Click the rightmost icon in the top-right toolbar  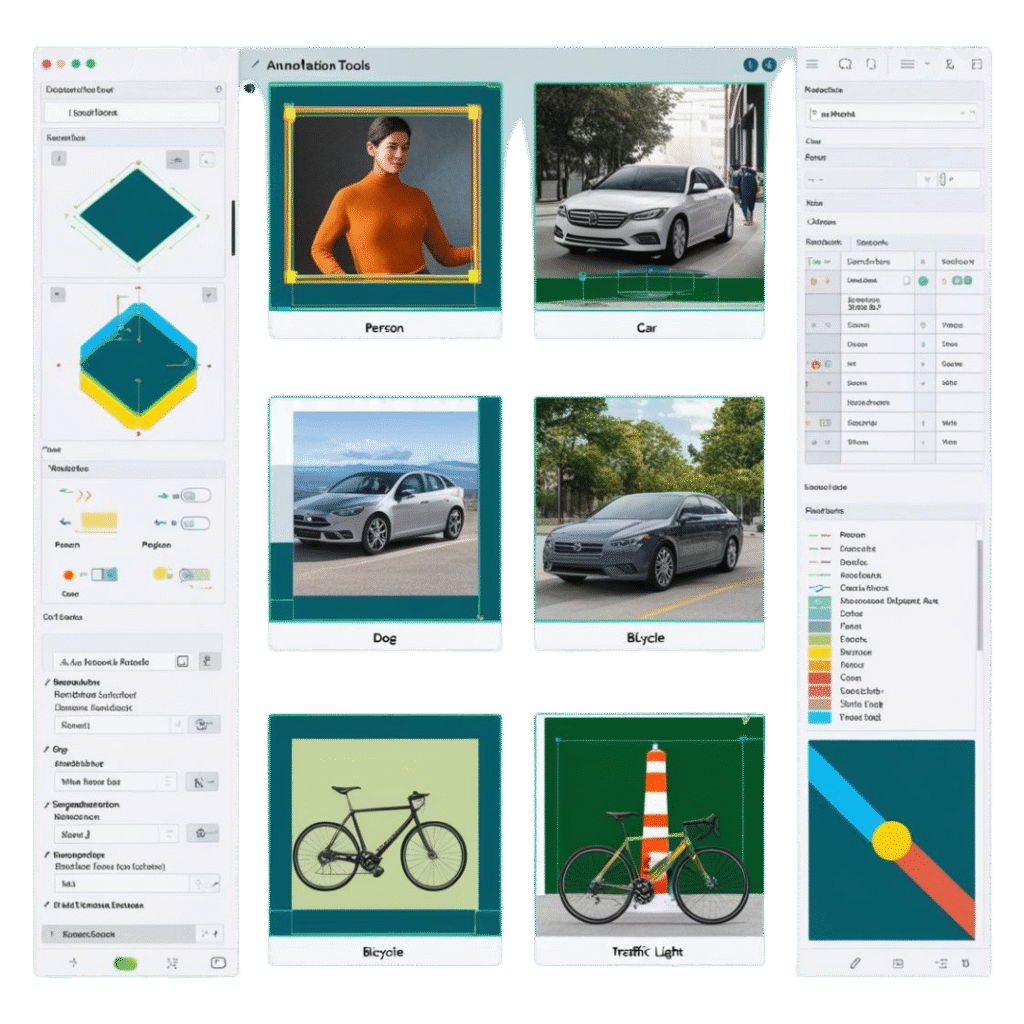click(976, 64)
